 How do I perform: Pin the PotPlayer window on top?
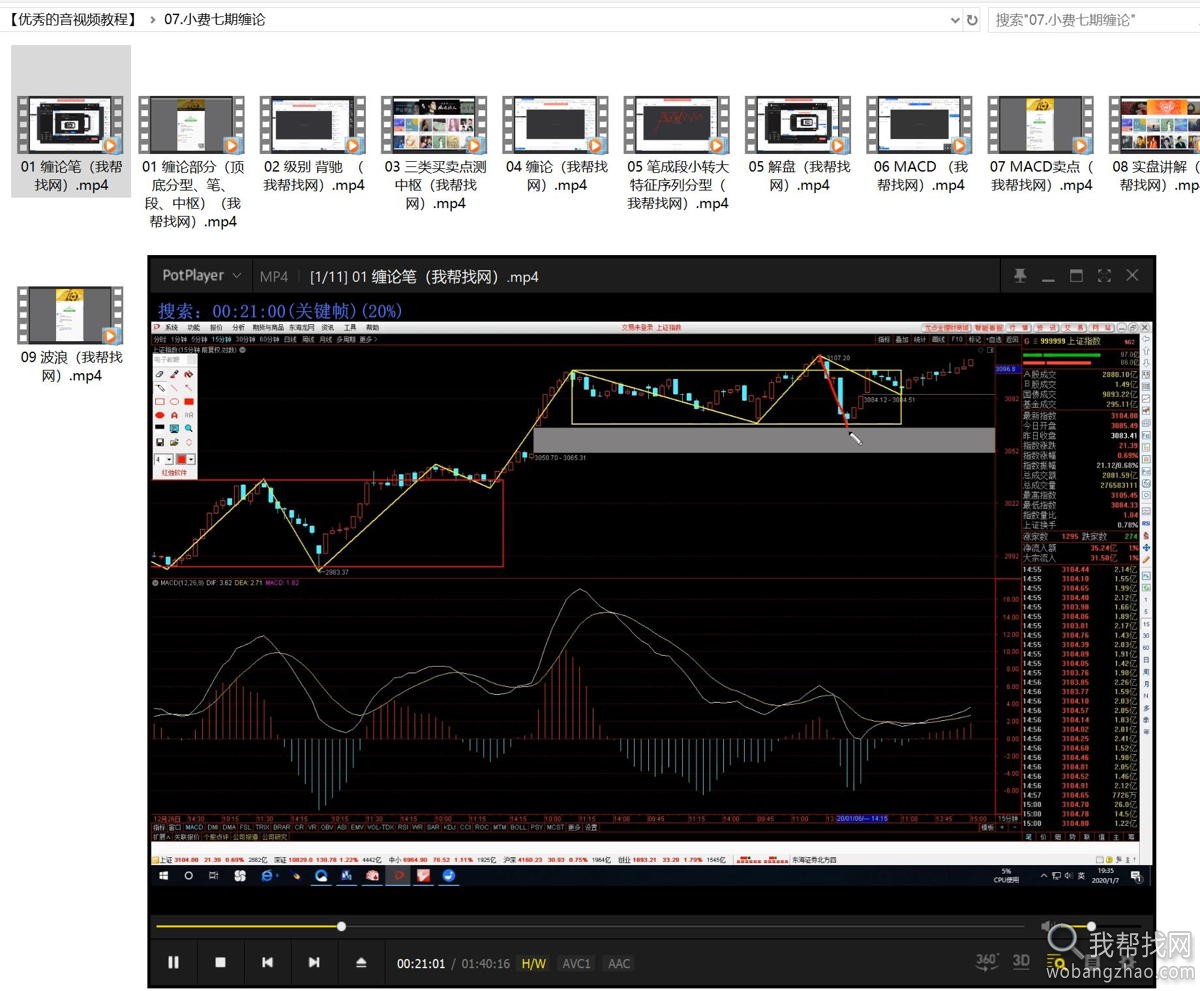1020,276
